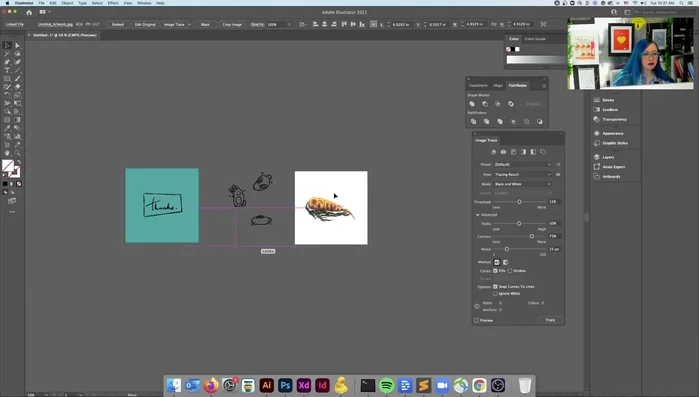Click the Mask button

tap(205, 25)
